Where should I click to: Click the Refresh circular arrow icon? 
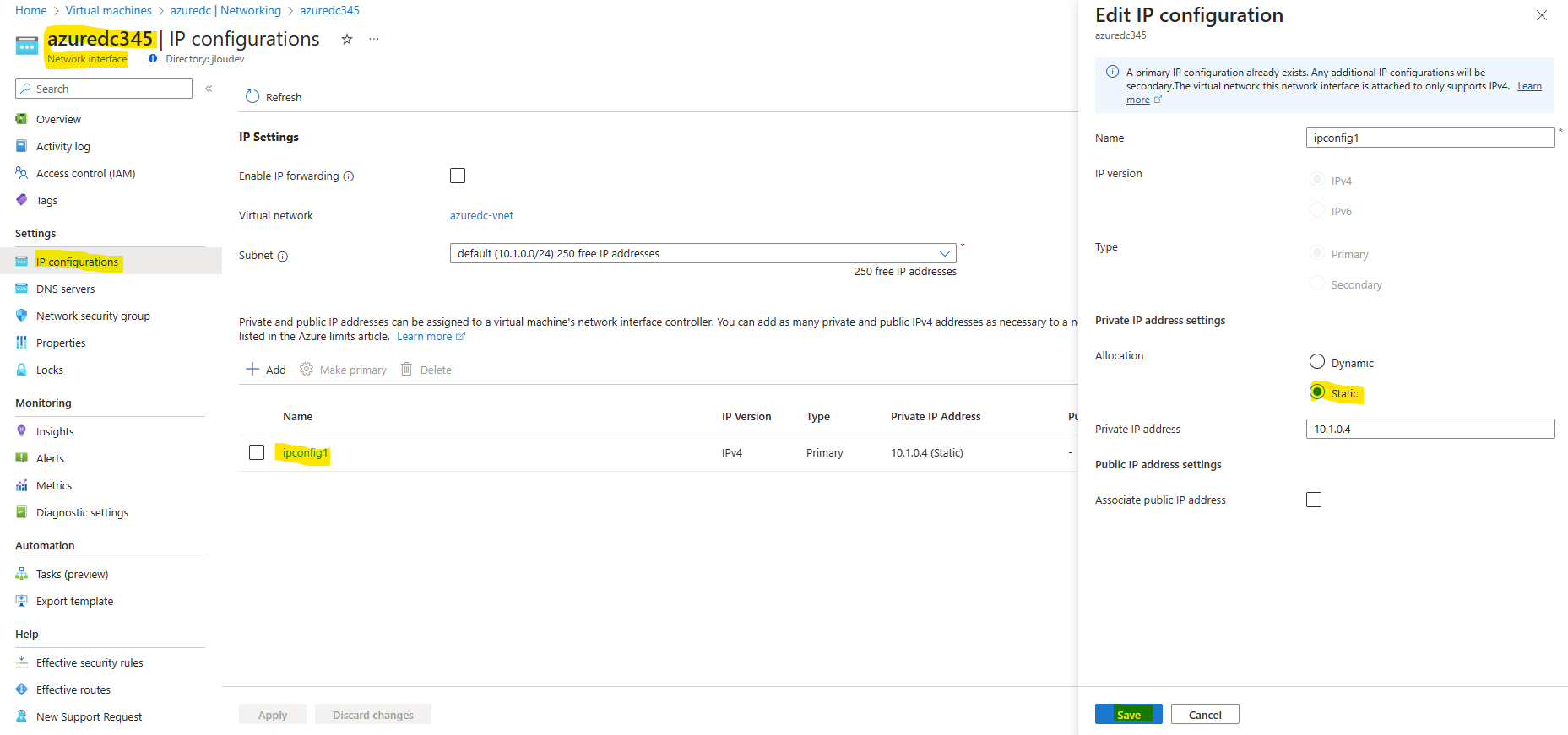click(x=252, y=96)
